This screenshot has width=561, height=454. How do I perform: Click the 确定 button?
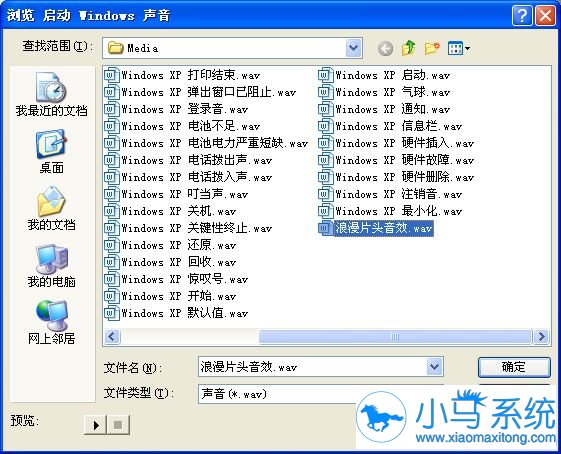pos(514,367)
